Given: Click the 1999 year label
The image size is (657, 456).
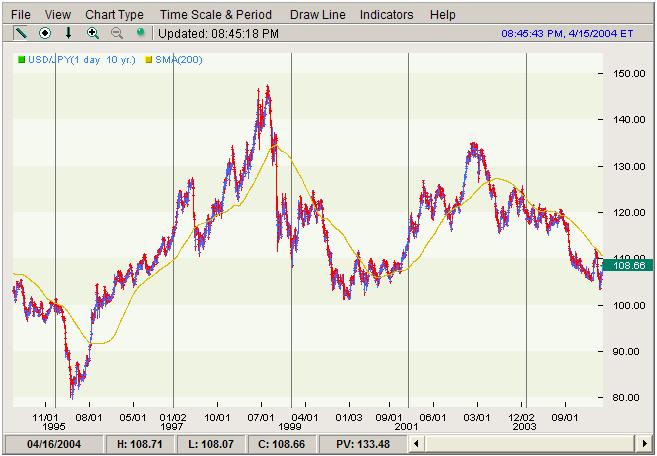Looking at the screenshot, I should click(290, 427).
